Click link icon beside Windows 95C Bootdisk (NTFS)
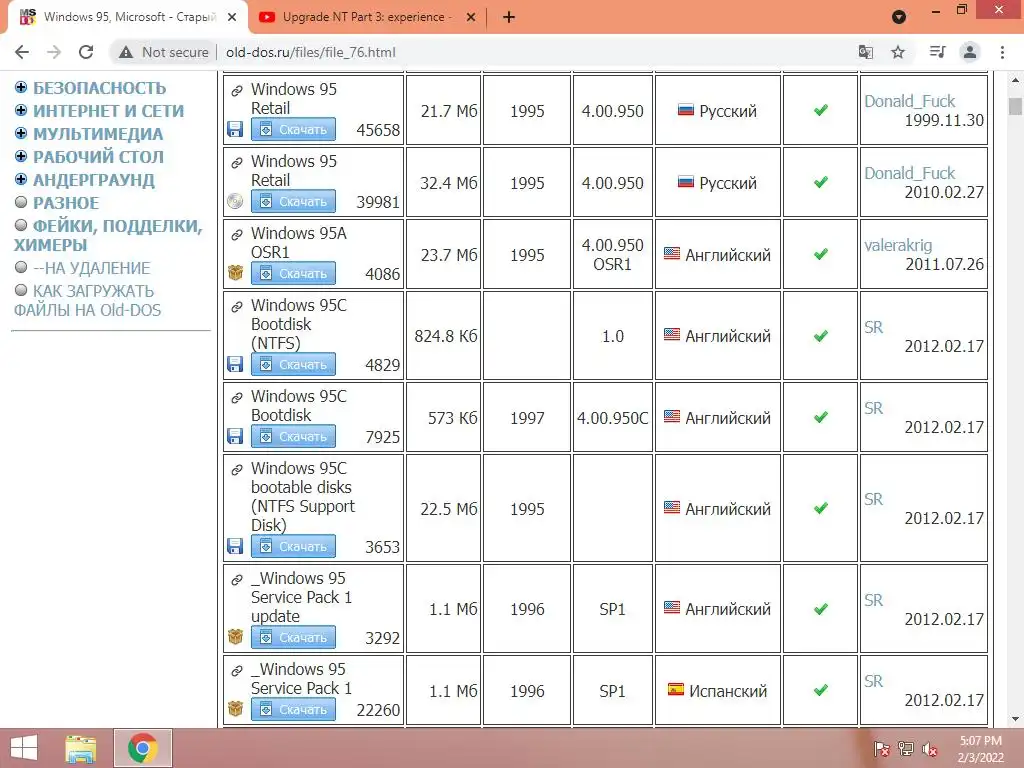 click(x=237, y=306)
